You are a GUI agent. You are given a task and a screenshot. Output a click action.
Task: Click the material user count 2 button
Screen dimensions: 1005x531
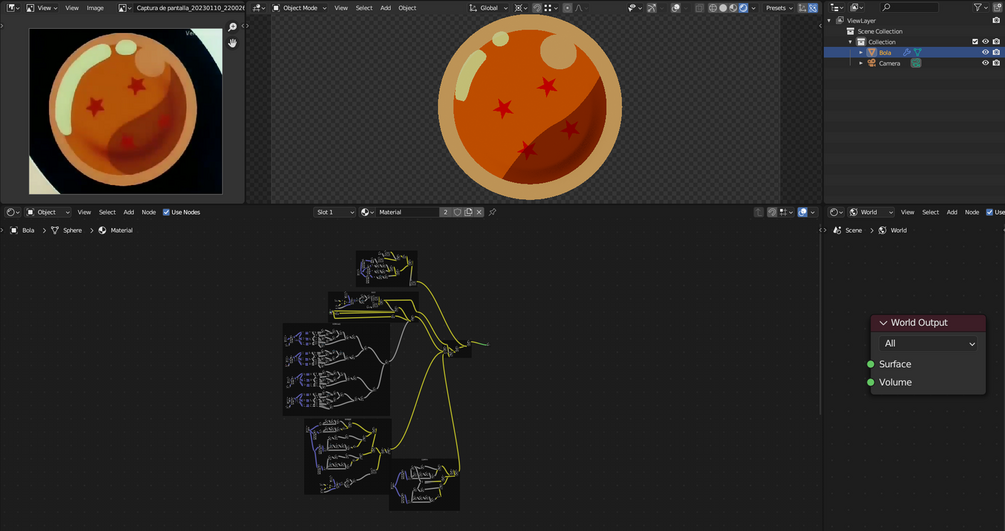coord(445,212)
